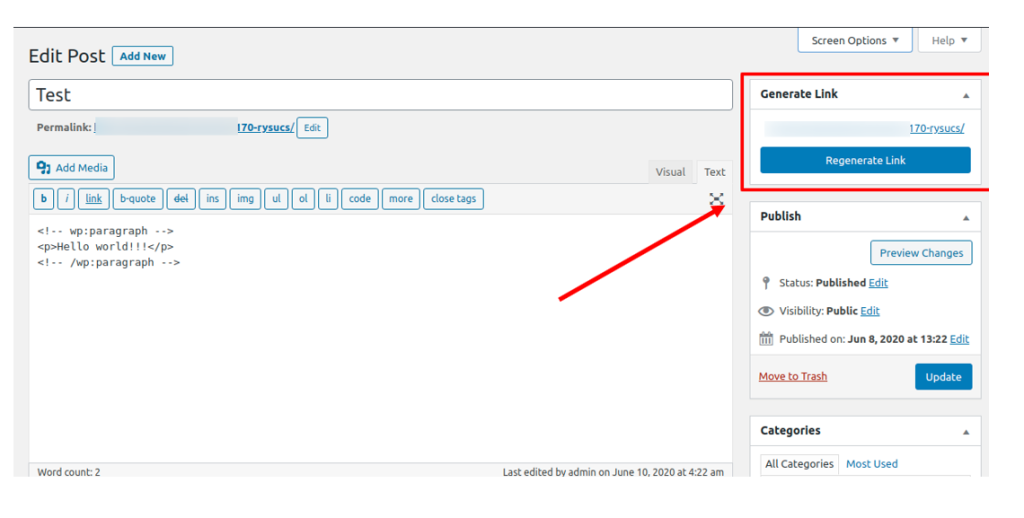Image resolution: width=1024 pixels, height=518 pixels.
Task: Click the italic (i) quicktag button
Action: 66,199
